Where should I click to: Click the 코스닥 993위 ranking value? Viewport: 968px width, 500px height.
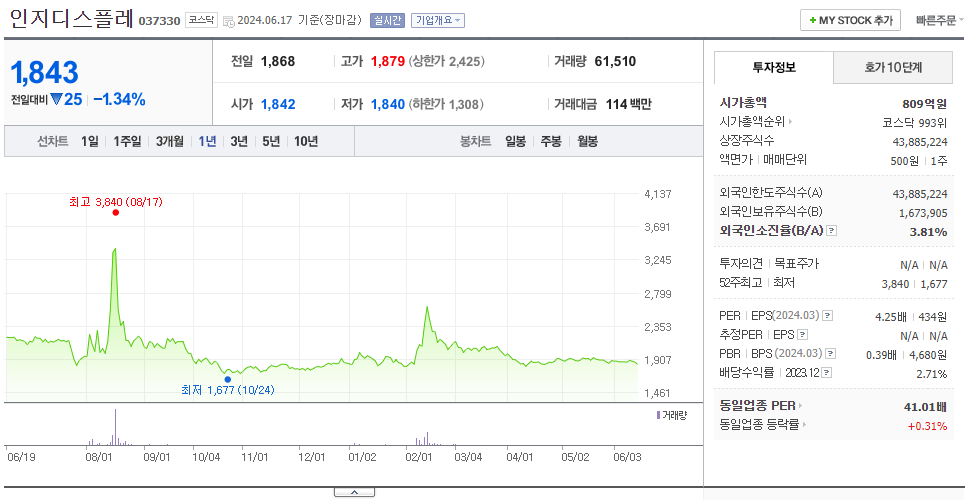coord(915,122)
